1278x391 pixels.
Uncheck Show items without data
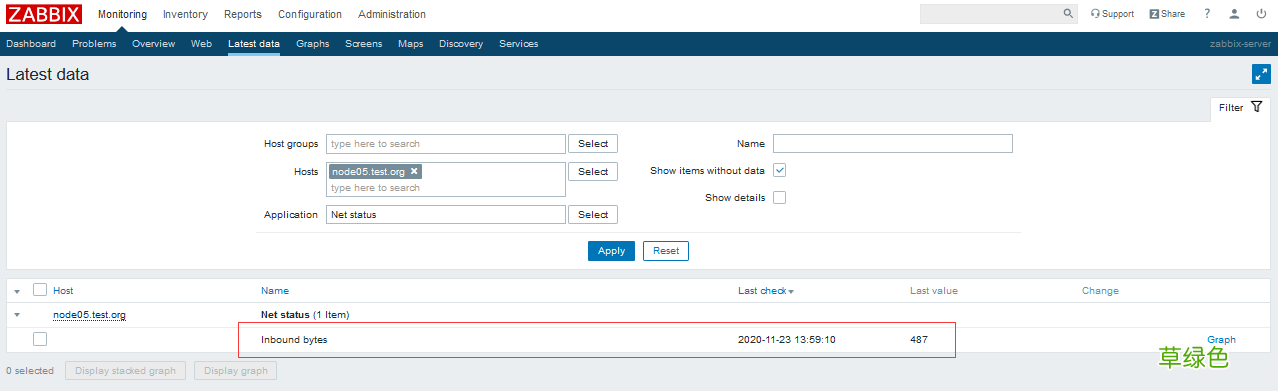point(780,170)
